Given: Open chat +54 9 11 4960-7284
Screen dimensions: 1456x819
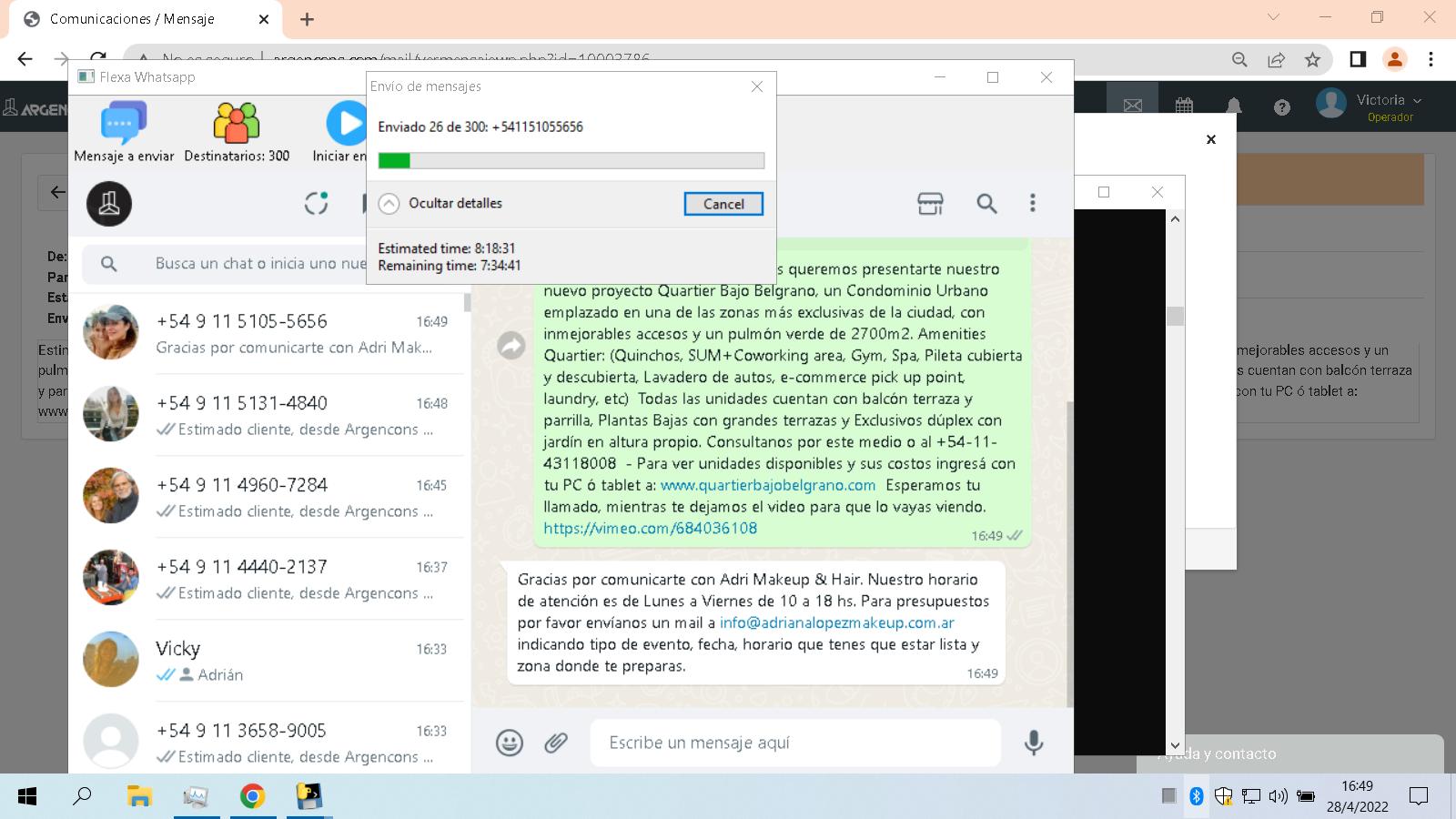Looking at the screenshot, I should click(269, 497).
